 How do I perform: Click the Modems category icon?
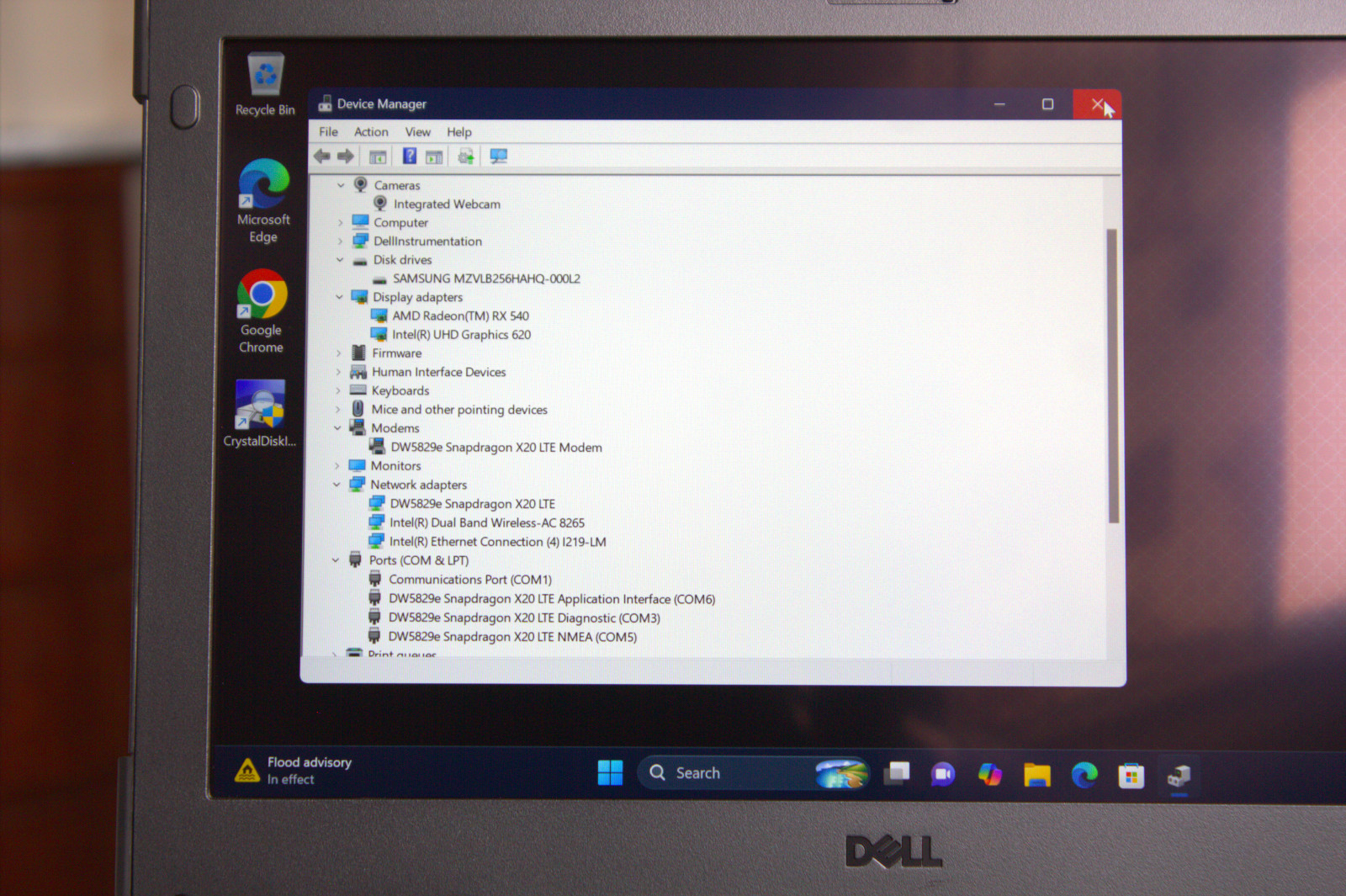pyautogui.click(x=358, y=427)
